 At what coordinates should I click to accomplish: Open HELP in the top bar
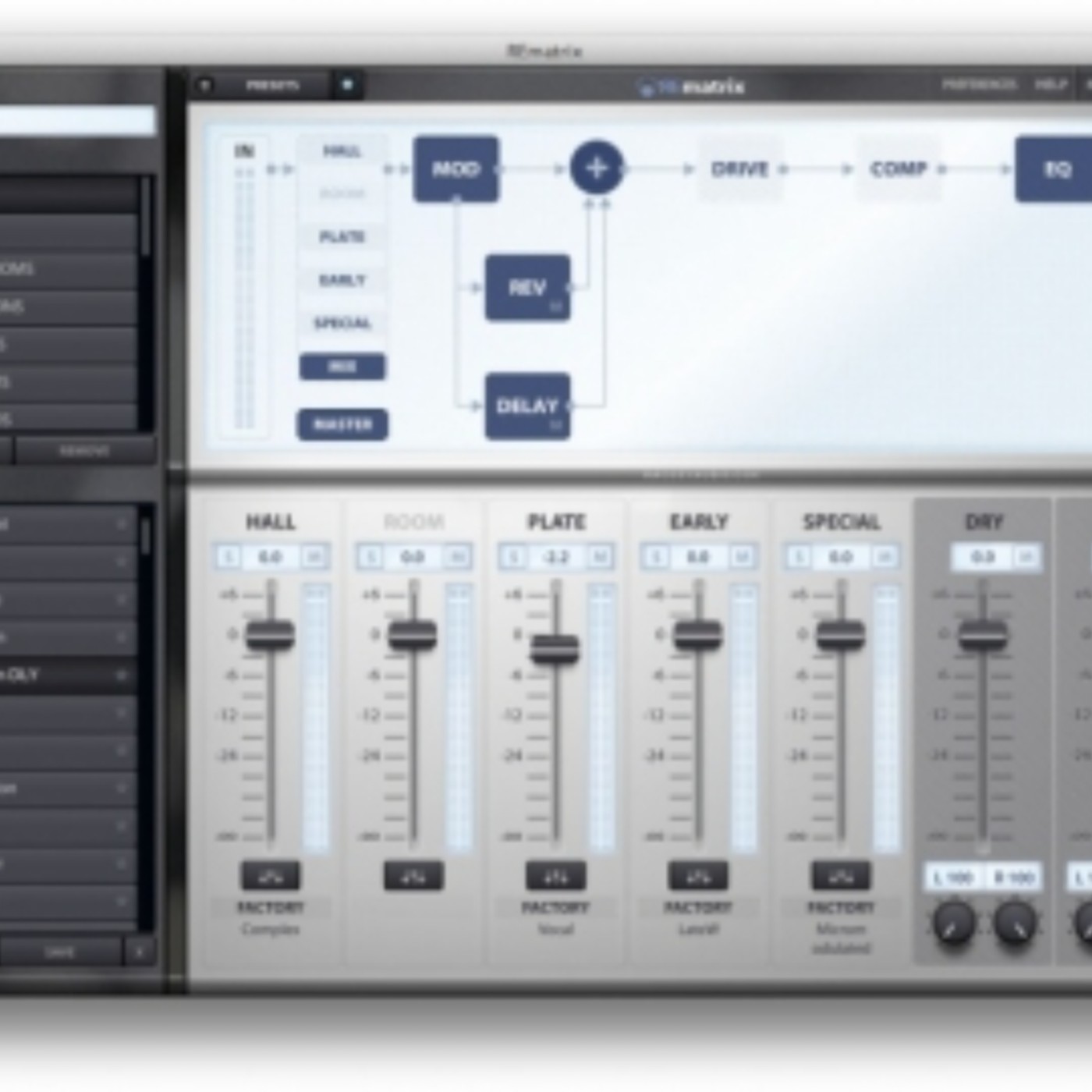point(1051,84)
